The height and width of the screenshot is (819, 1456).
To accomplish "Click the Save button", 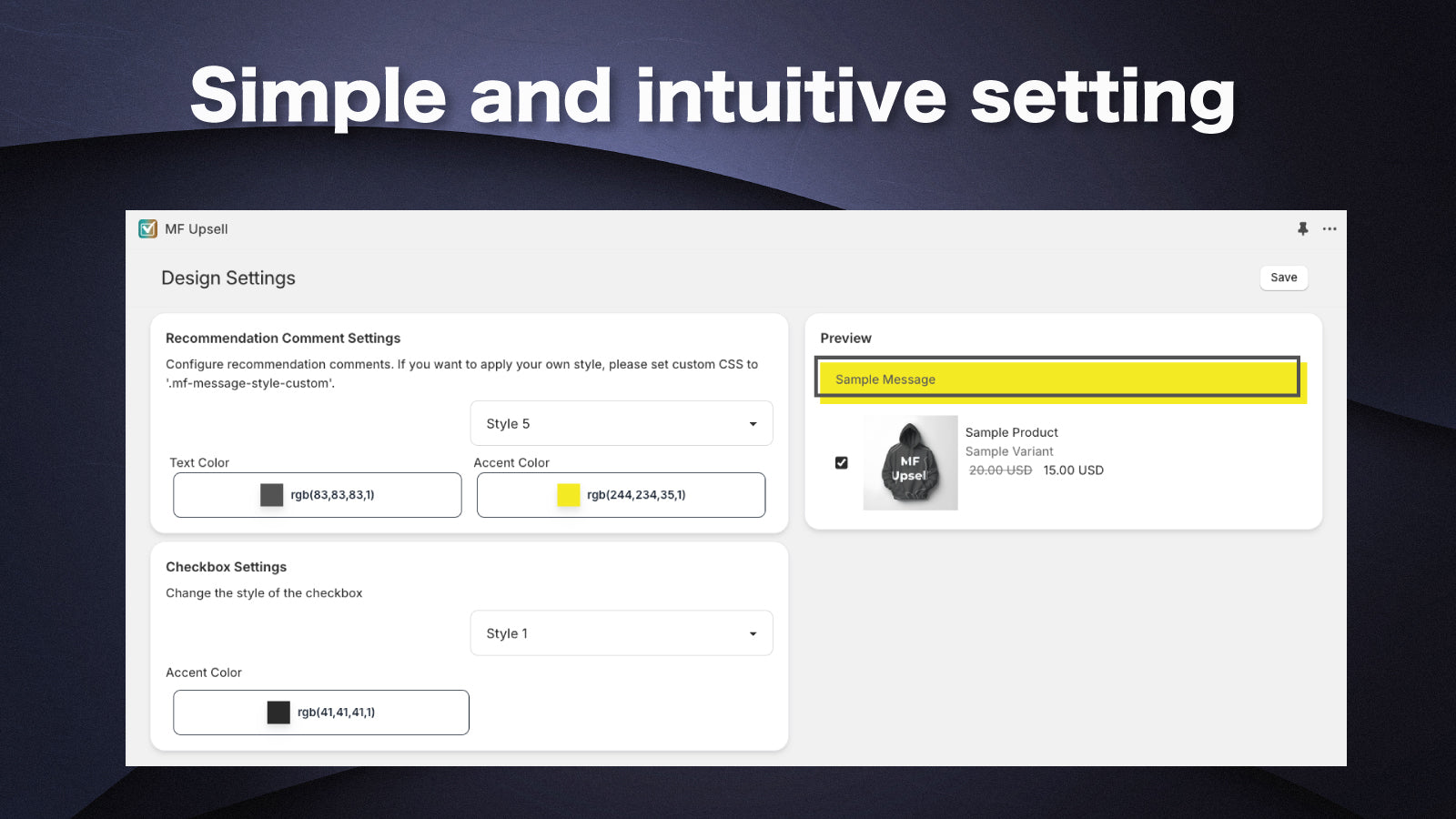I will 1283,278.
